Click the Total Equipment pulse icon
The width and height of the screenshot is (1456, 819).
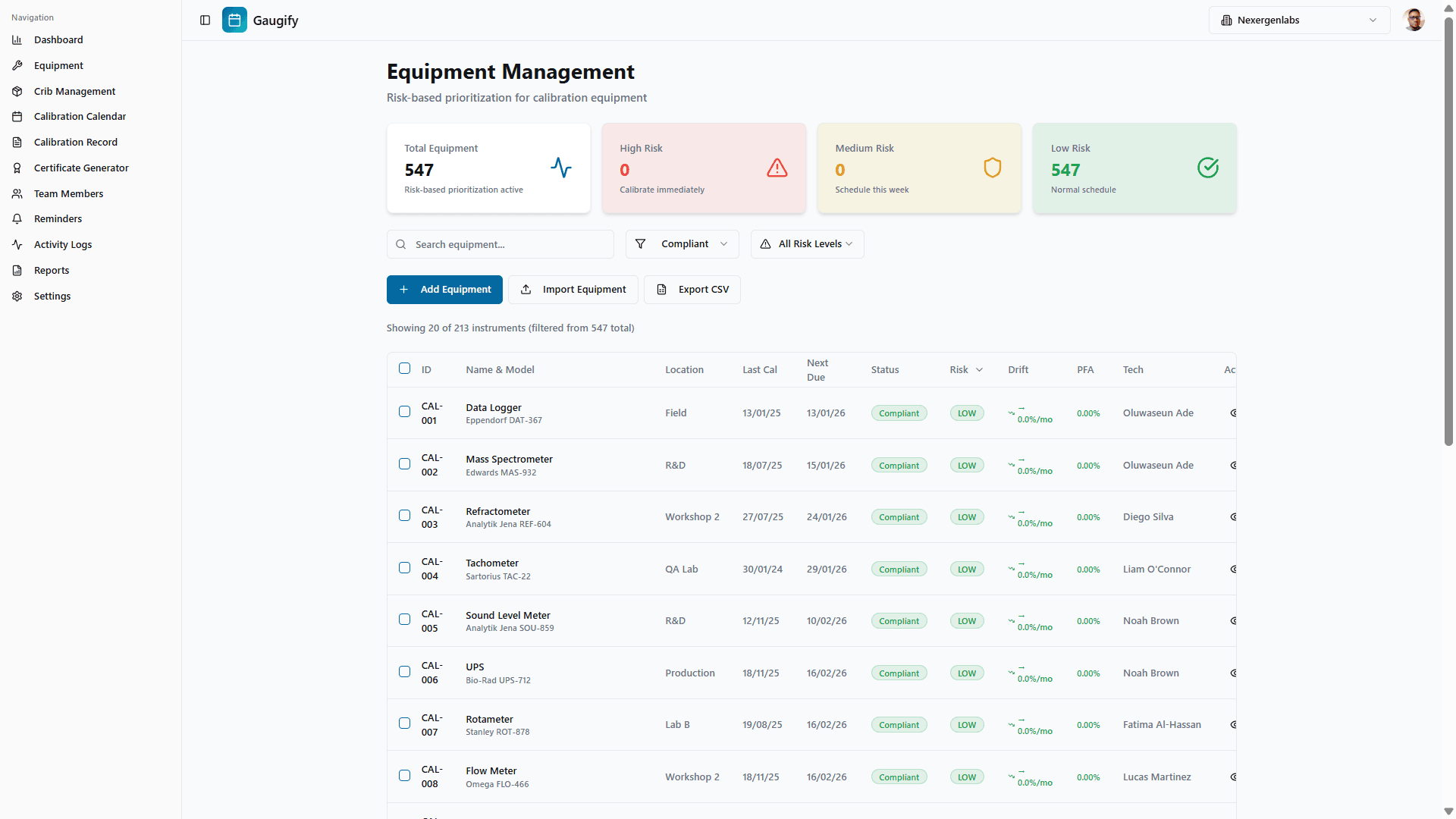tap(561, 168)
